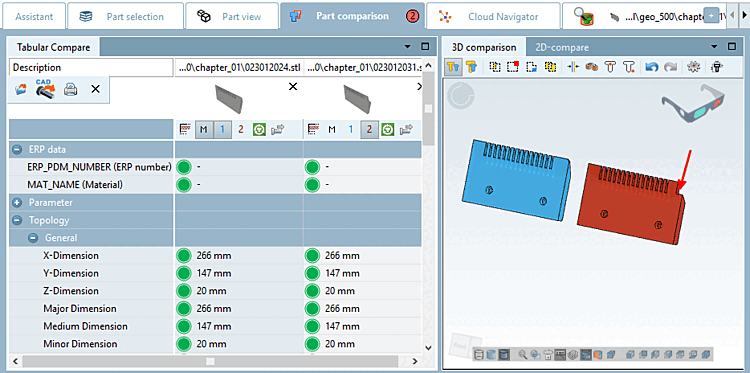This screenshot has width=750, height=373.
Task: Click the printer icon in Tabular Compare
Action: pos(71,89)
